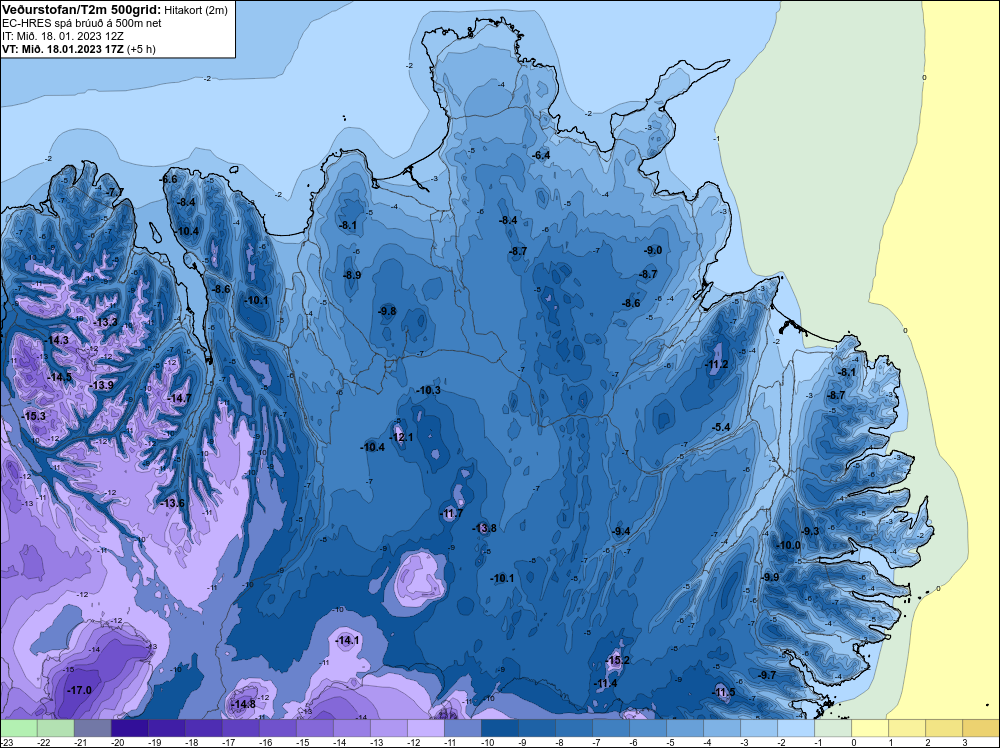1000x748 pixels.
Task: Click the dark purple -20 legend swatch
Action: pyautogui.click(x=129, y=728)
